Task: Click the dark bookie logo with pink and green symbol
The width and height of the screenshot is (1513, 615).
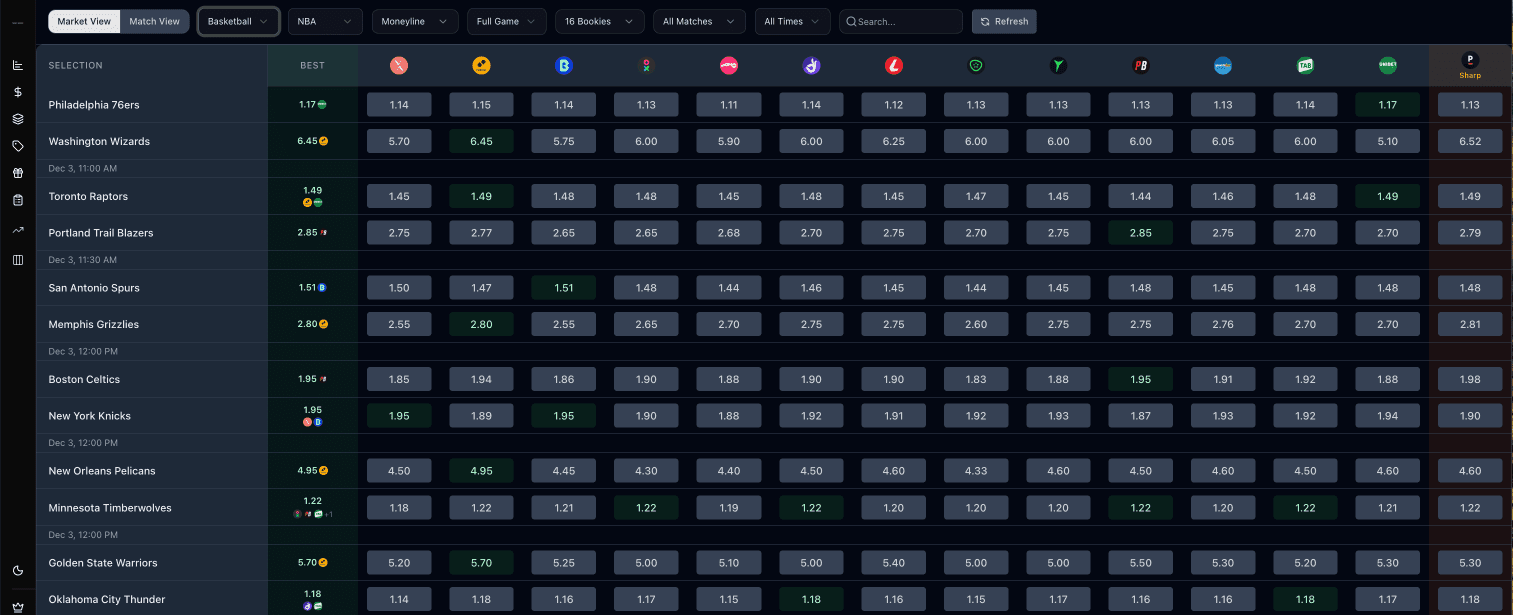Action: point(646,66)
